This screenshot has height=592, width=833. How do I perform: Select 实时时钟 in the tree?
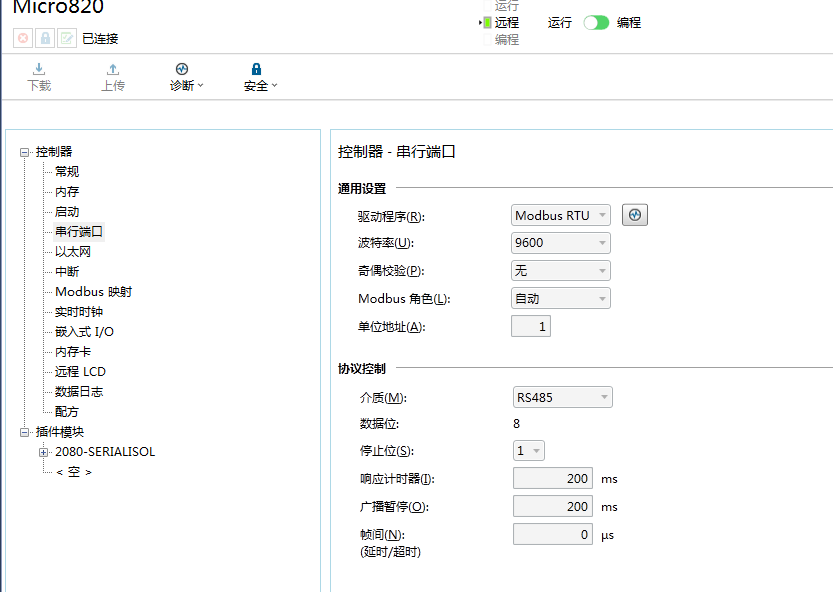click(79, 311)
